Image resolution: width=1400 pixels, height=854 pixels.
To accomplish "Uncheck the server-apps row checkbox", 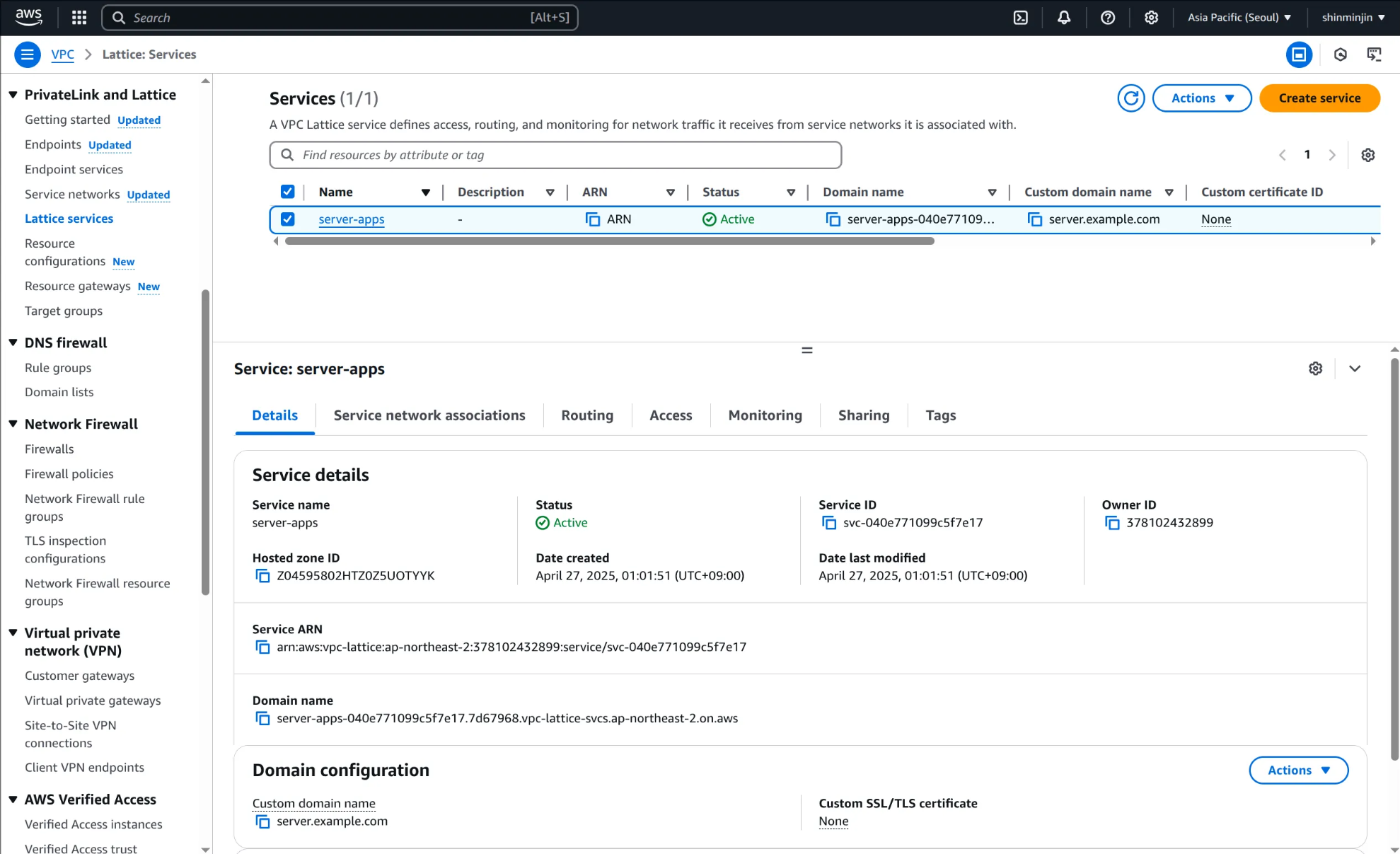I will pyautogui.click(x=287, y=219).
